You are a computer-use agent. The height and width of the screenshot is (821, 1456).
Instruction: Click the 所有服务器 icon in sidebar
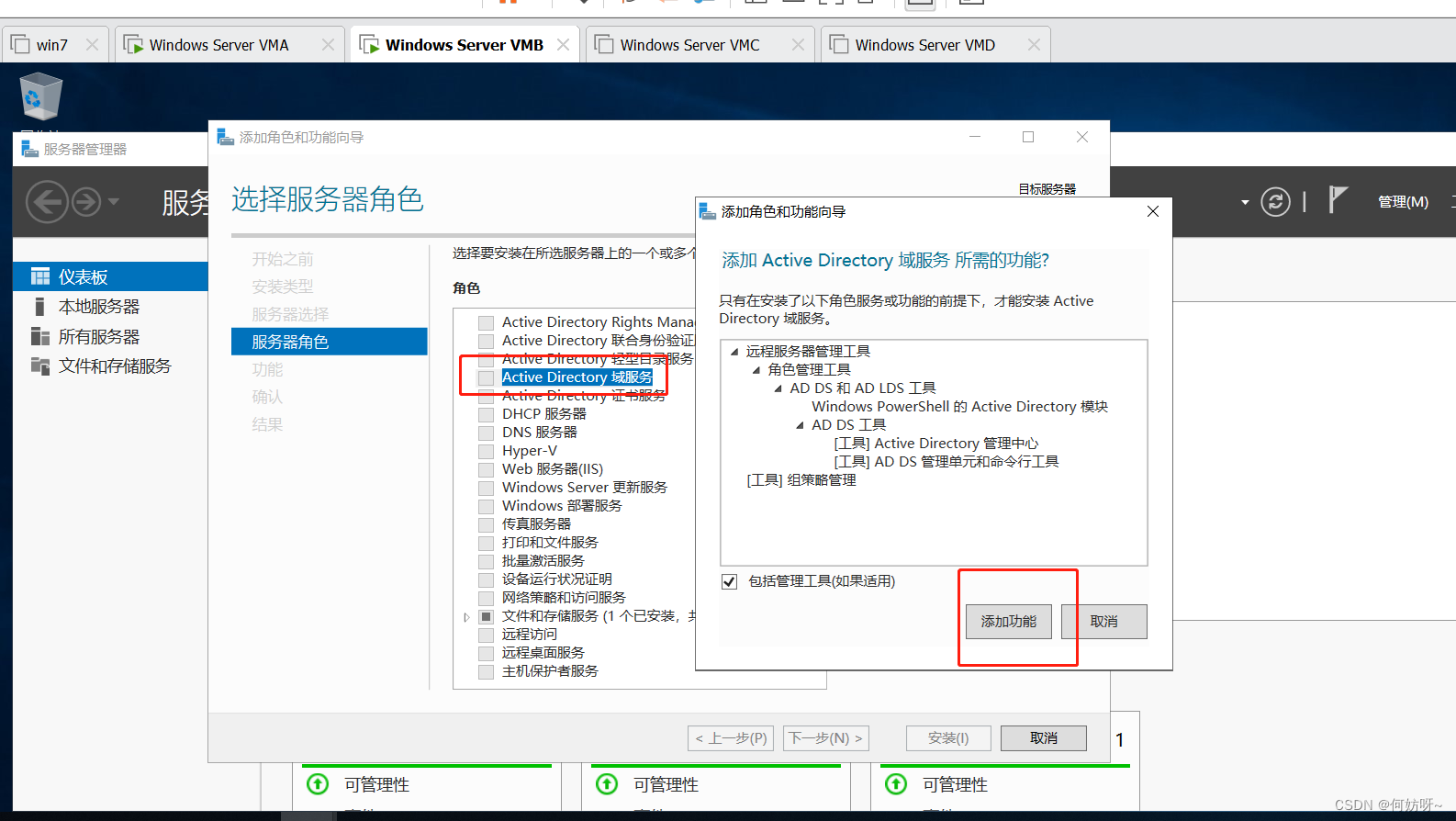40,336
